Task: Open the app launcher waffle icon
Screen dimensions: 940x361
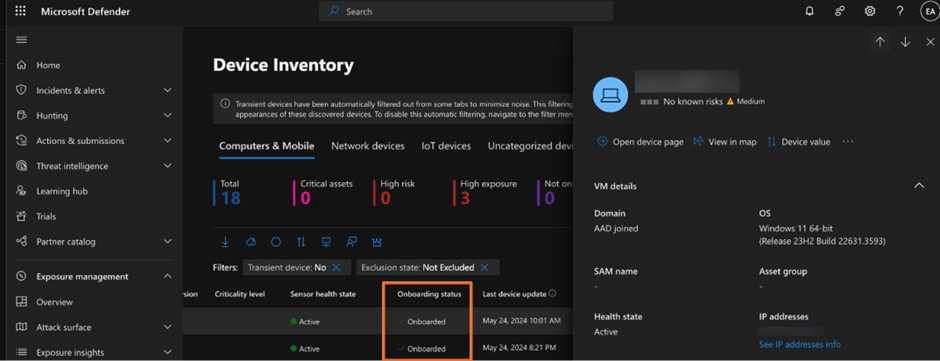Action: click(x=20, y=11)
